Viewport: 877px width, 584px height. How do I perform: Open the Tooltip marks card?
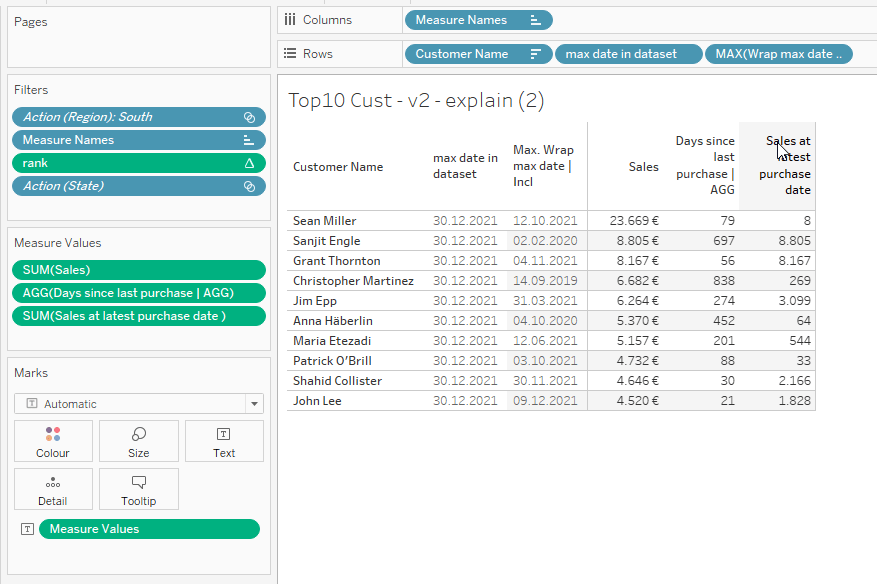139,489
